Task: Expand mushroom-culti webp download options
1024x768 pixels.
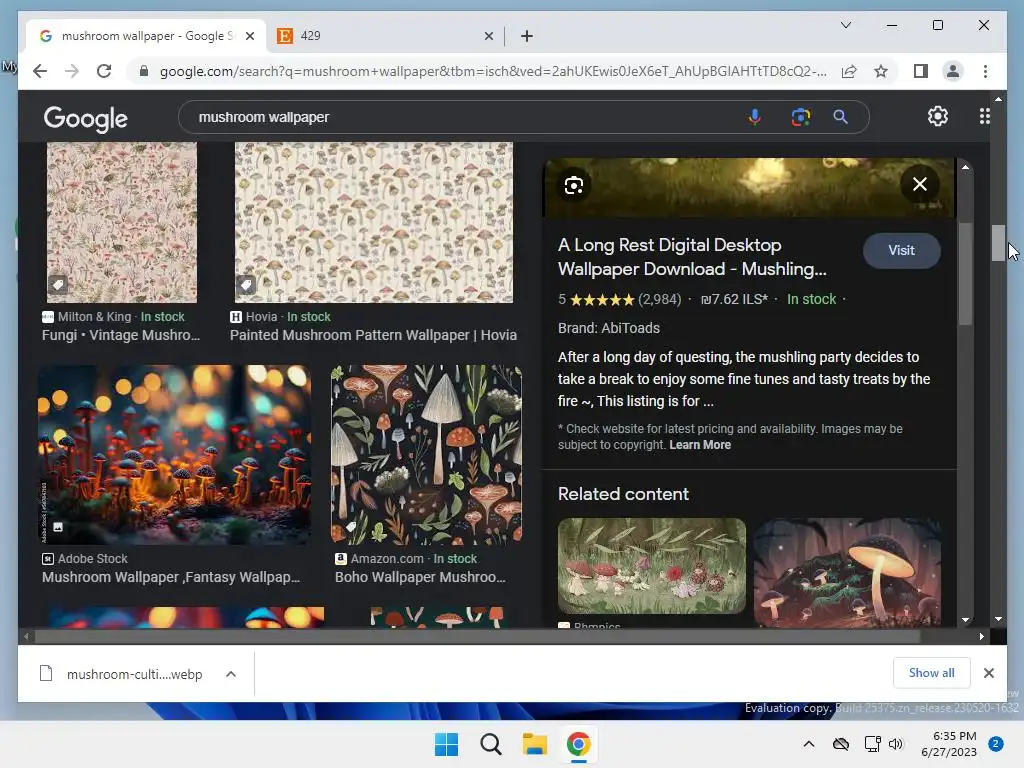Action: pyautogui.click(x=231, y=674)
